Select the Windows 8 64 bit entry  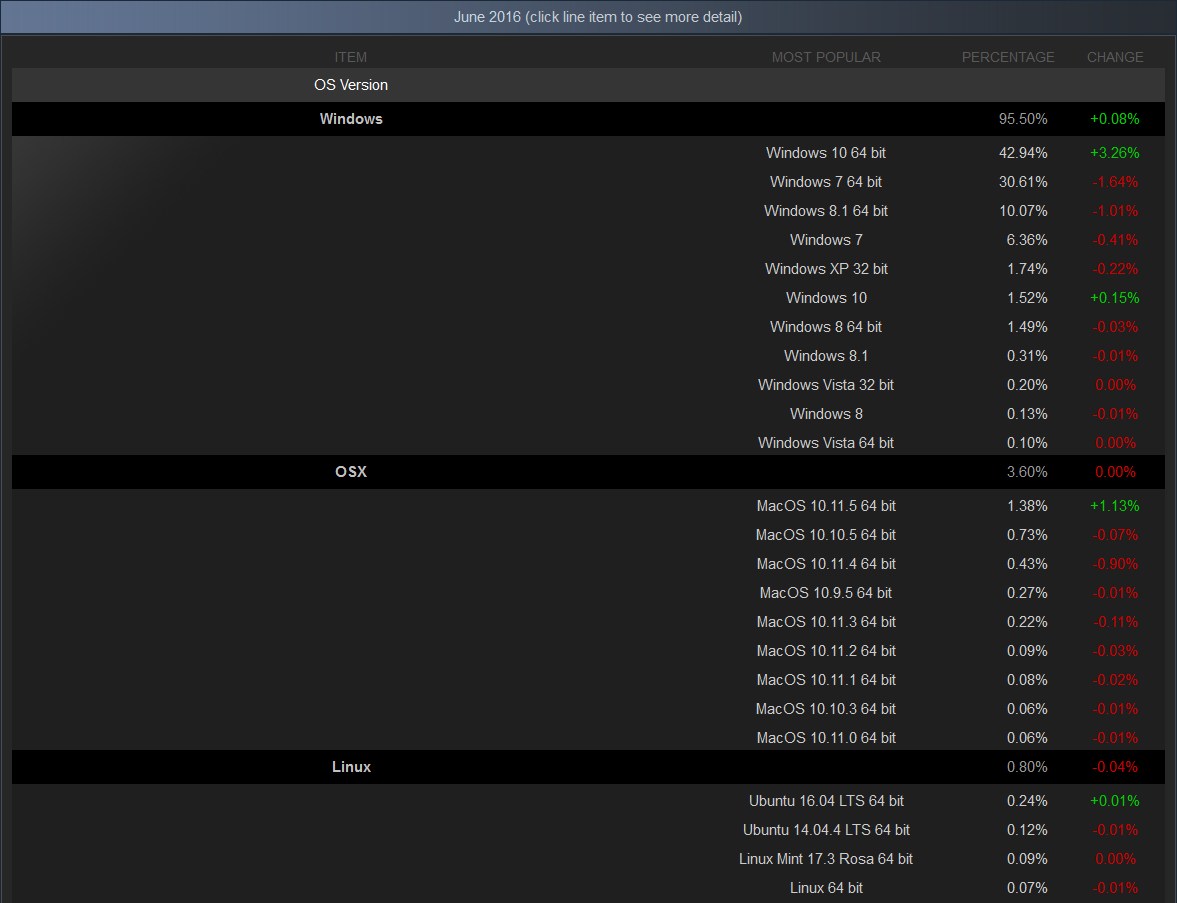pos(826,327)
